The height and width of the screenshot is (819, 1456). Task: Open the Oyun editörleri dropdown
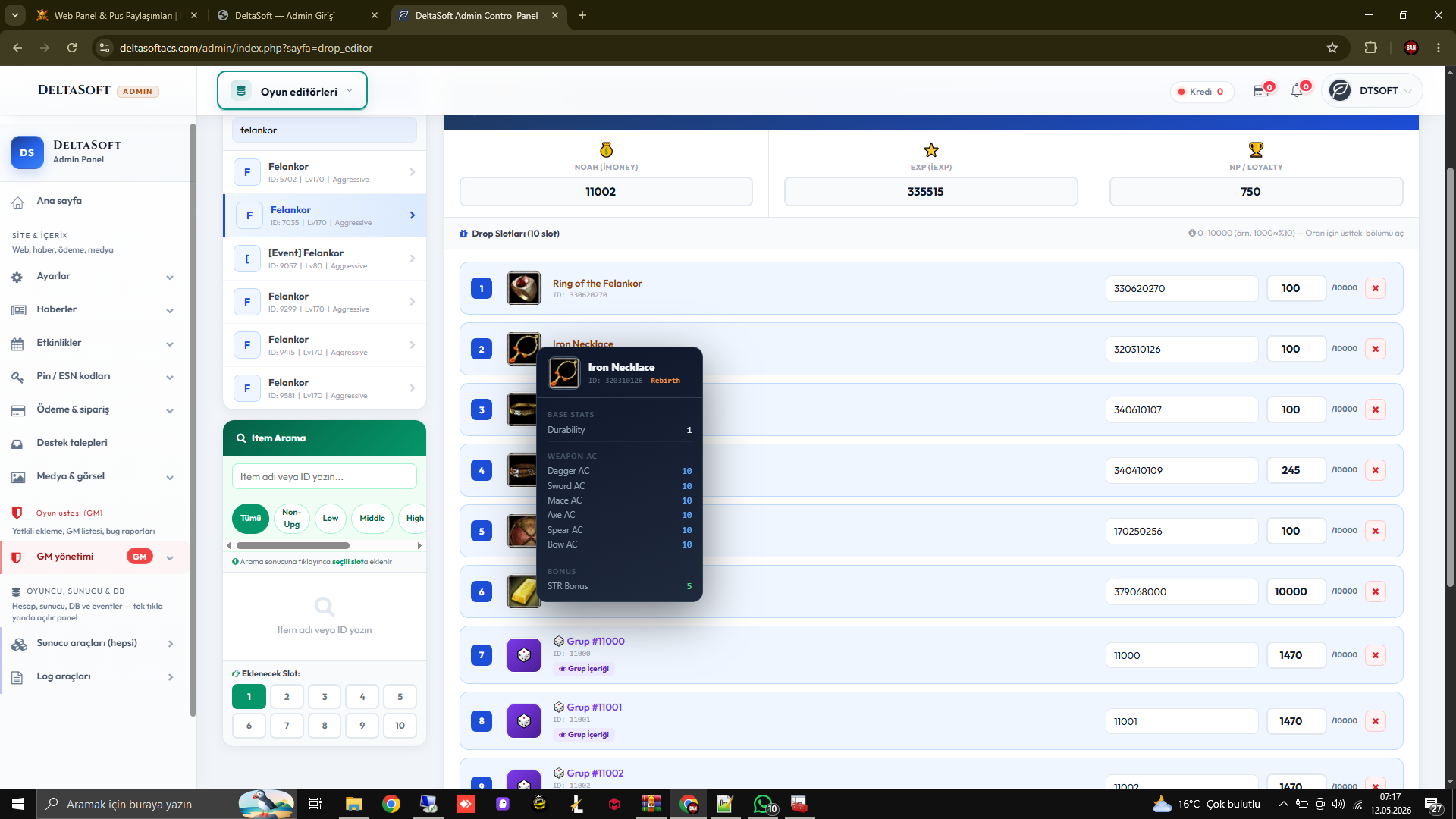tap(292, 91)
